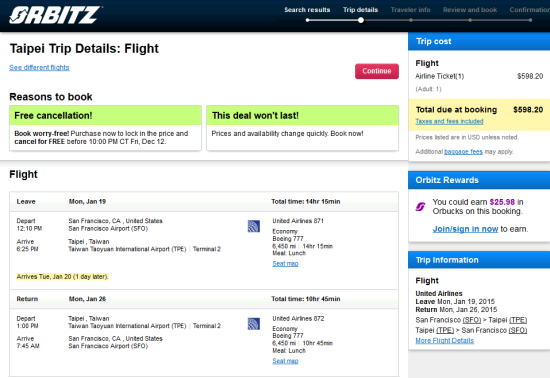Open See different flights link
550x378 pixels.
39,67
